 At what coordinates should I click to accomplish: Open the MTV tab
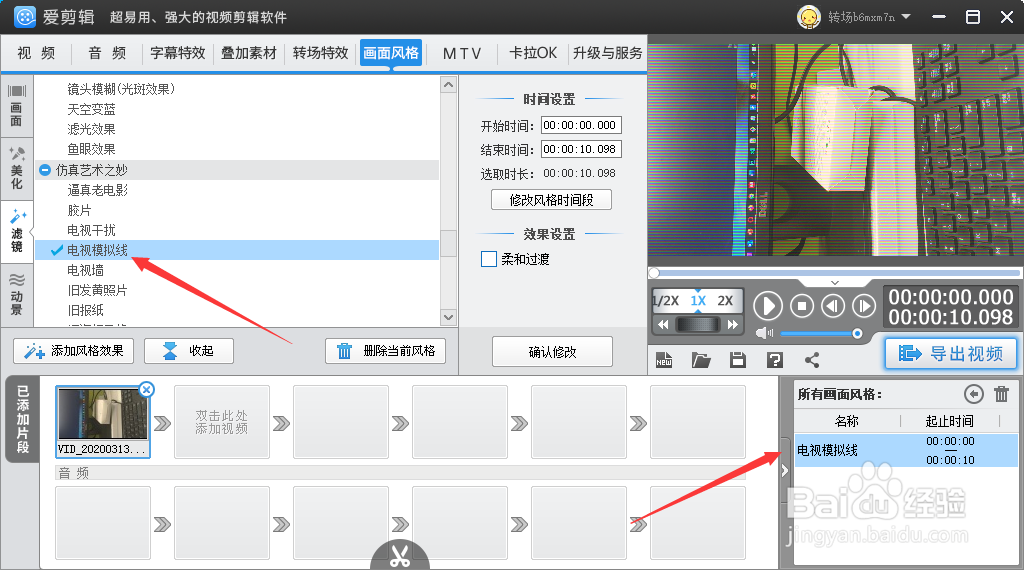[x=462, y=53]
